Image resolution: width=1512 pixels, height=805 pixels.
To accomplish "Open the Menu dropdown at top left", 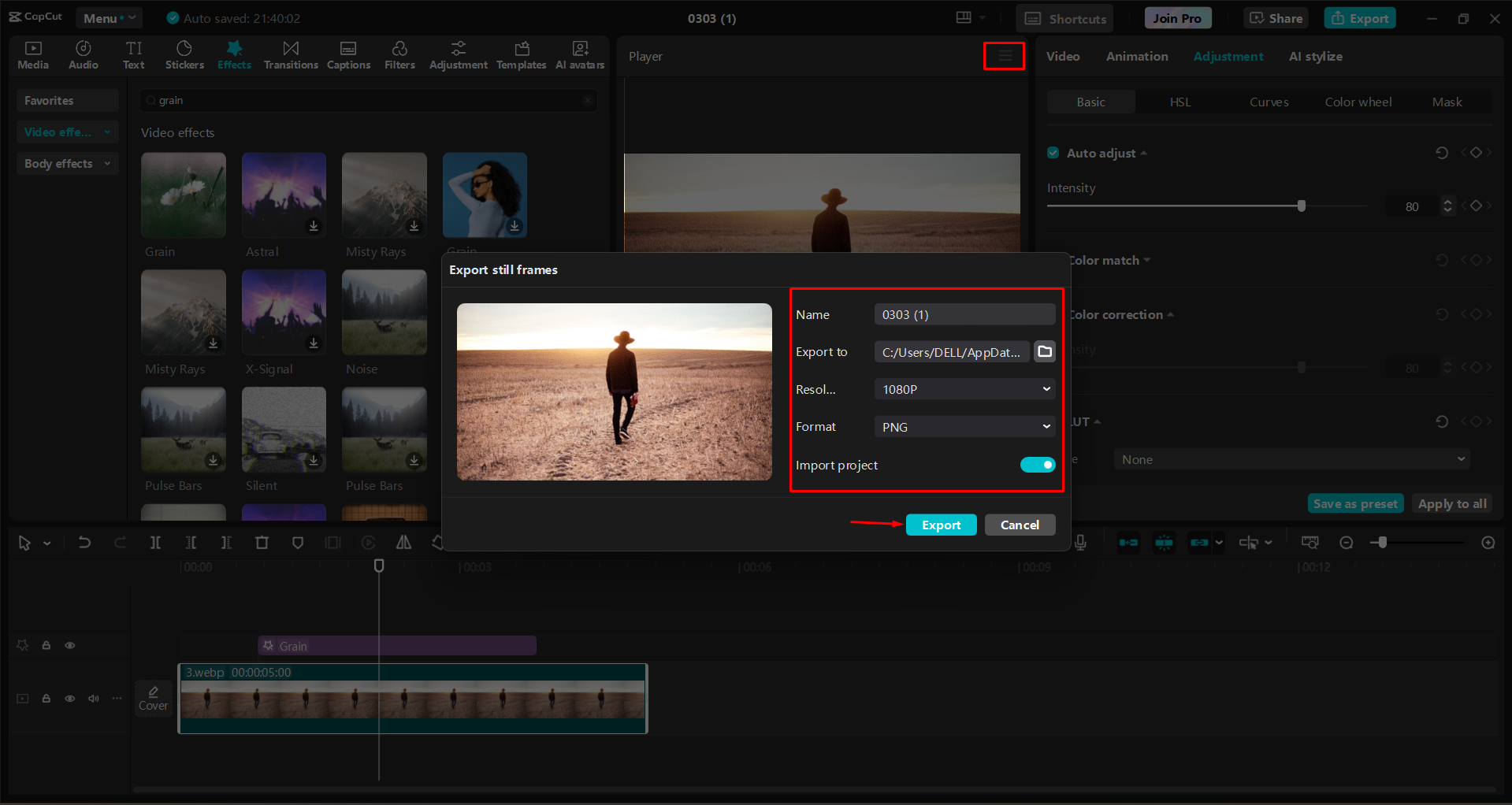I will [108, 17].
